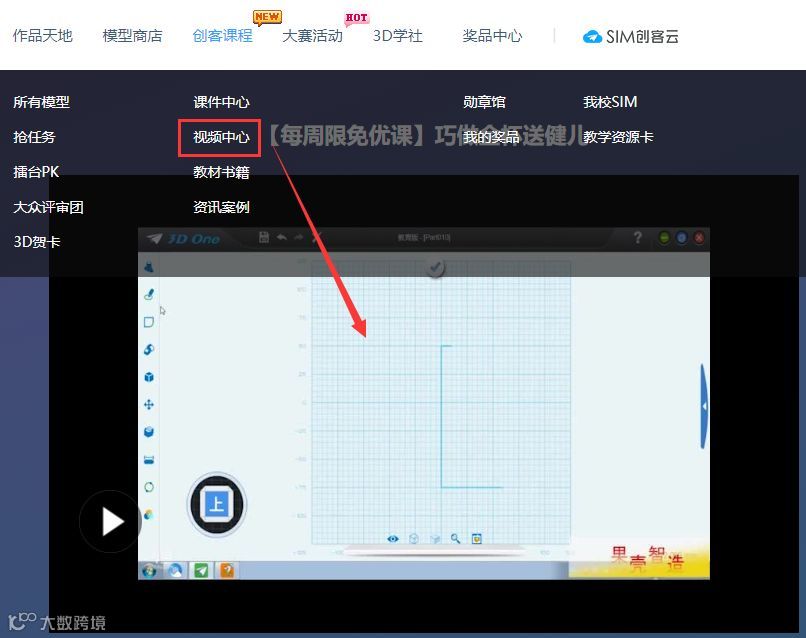This screenshot has height=638, width=806.
Task: Play the video with round play button
Action: (x=111, y=521)
